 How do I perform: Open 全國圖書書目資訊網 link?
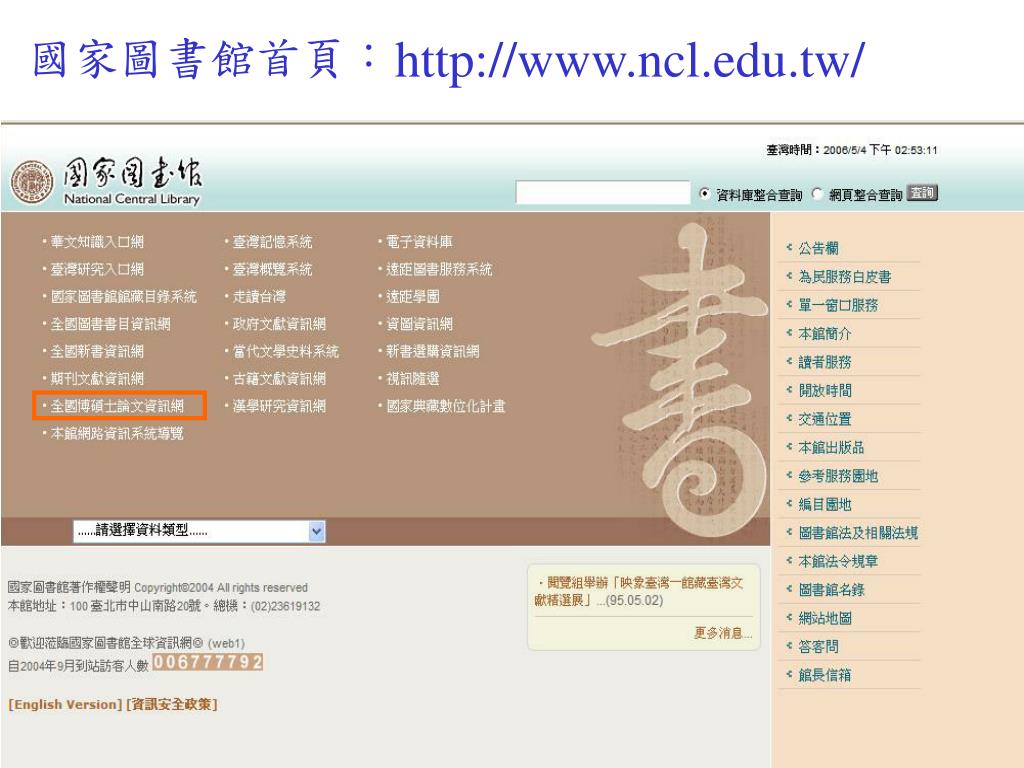point(110,324)
